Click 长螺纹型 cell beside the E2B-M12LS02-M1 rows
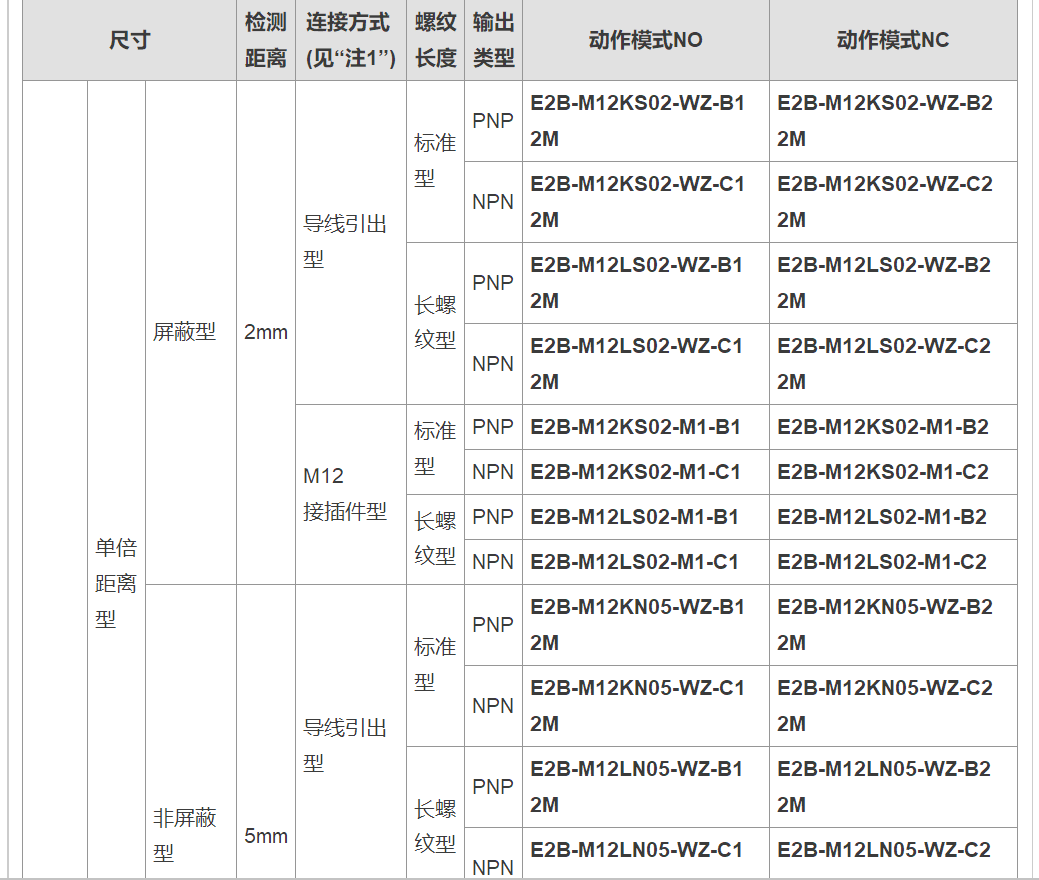Image resolution: width=1039 pixels, height=880 pixels. click(435, 539)
